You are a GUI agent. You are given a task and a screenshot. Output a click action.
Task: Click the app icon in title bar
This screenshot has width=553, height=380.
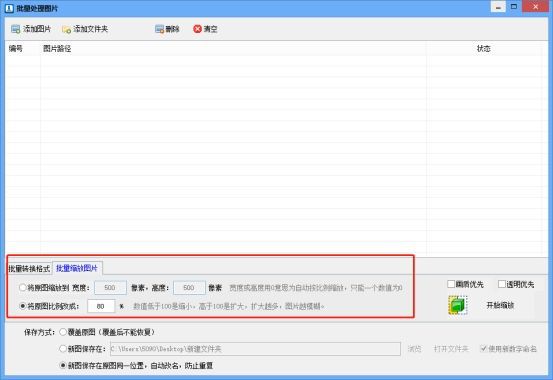(x=9, y=8)
